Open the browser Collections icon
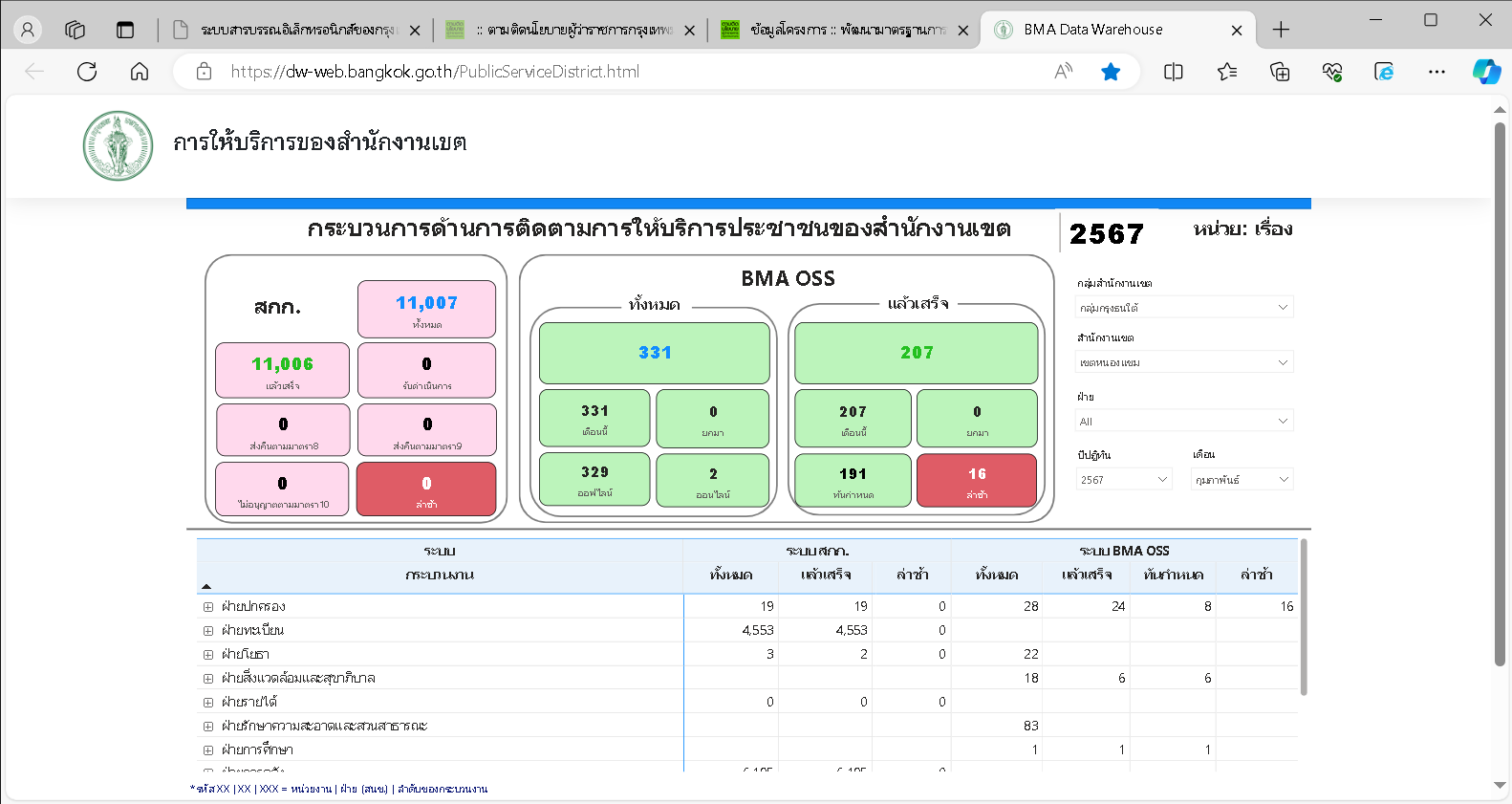Viewport: 1512px width, 804px height. point(1280,72)
